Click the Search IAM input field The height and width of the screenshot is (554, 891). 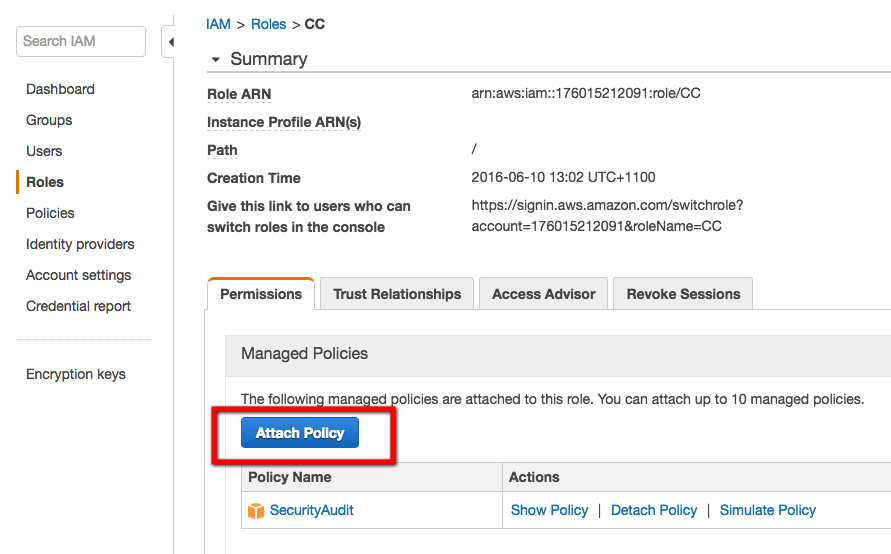(x=81, y=41)
